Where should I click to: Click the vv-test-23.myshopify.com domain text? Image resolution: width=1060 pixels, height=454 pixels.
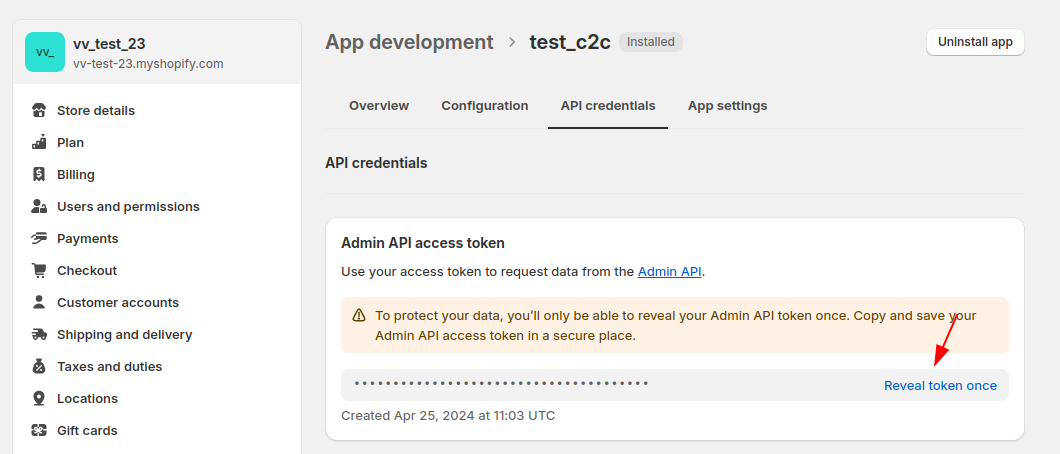148,64
